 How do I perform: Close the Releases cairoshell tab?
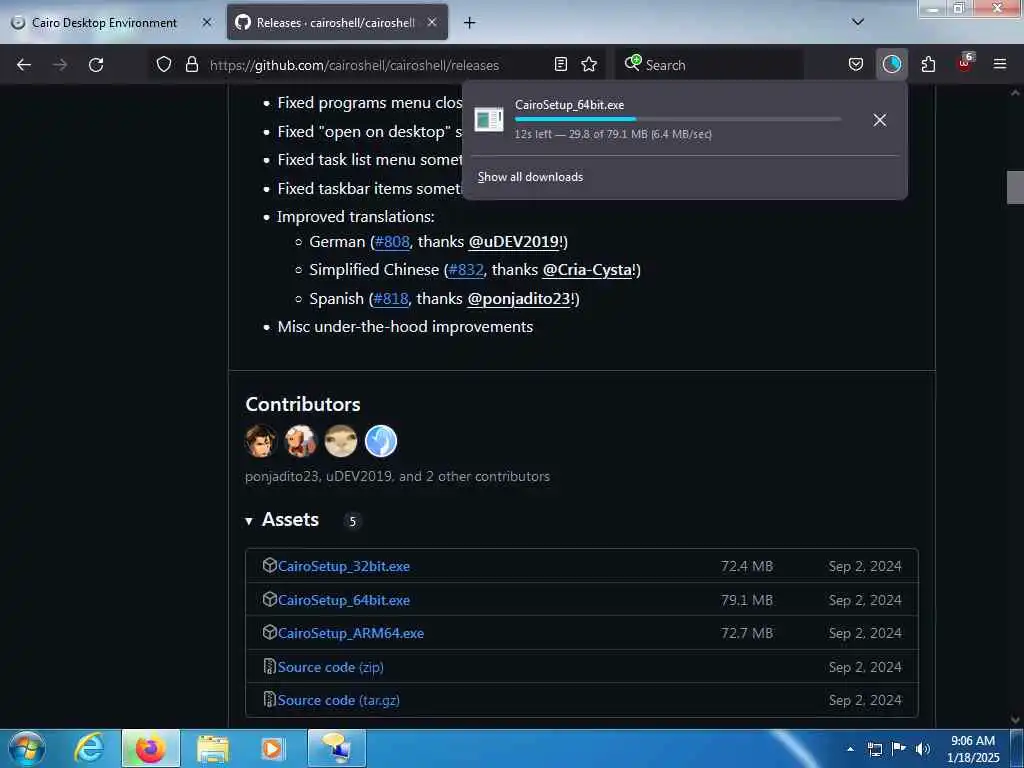pyautogui.click(x=432, y=22)
